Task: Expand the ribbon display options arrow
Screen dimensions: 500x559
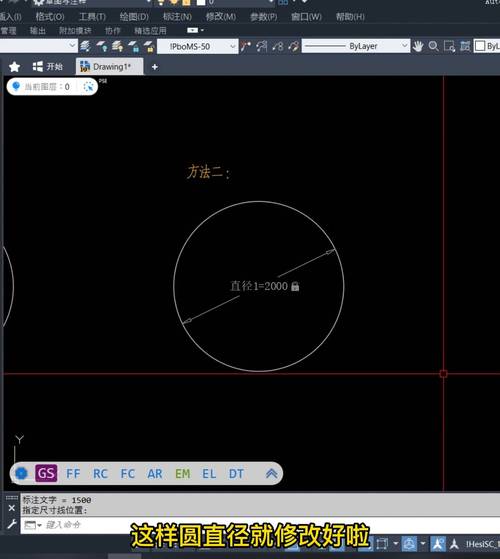Action: [202, 30]
